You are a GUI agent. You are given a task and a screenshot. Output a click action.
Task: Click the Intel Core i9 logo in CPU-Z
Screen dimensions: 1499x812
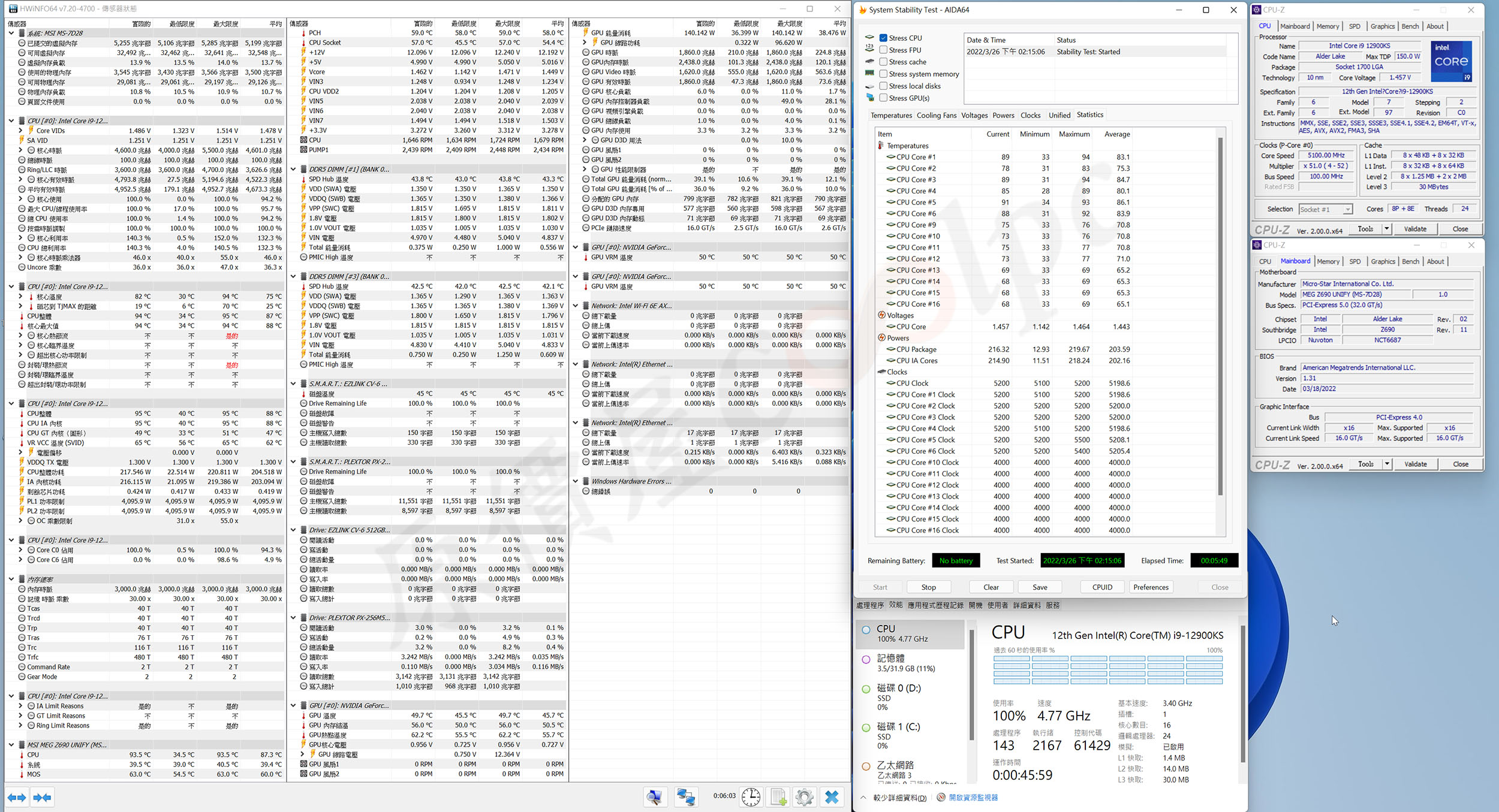[x=1451, y=61]
